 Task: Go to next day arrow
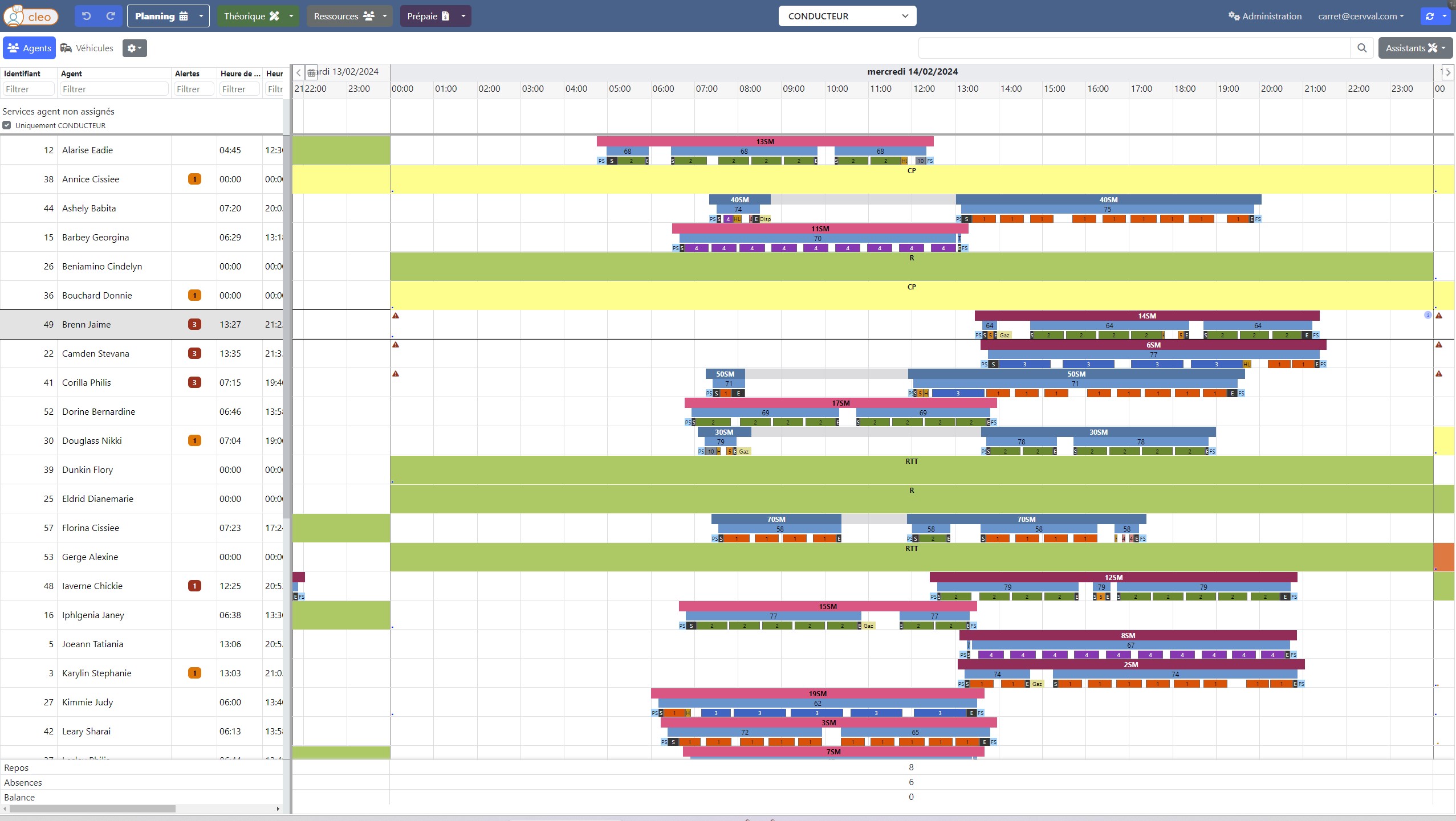pos(1447,72)
